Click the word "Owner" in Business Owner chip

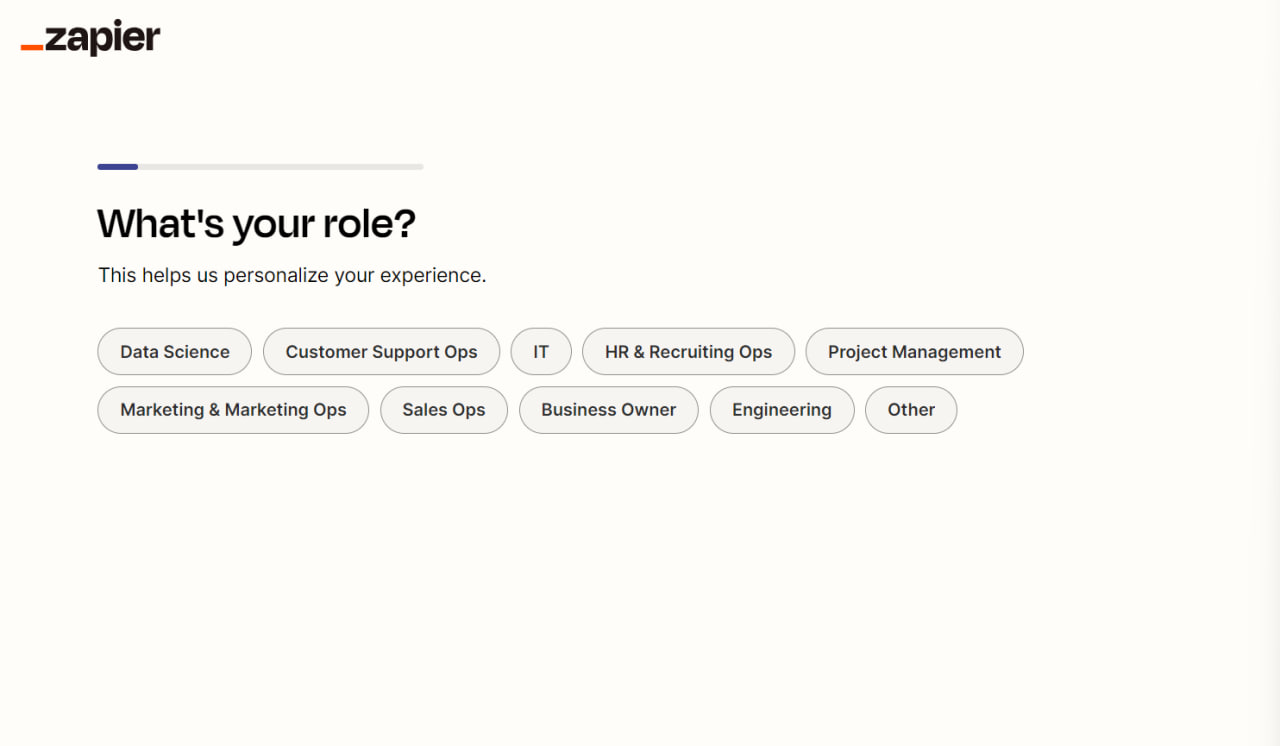point(650,410)
